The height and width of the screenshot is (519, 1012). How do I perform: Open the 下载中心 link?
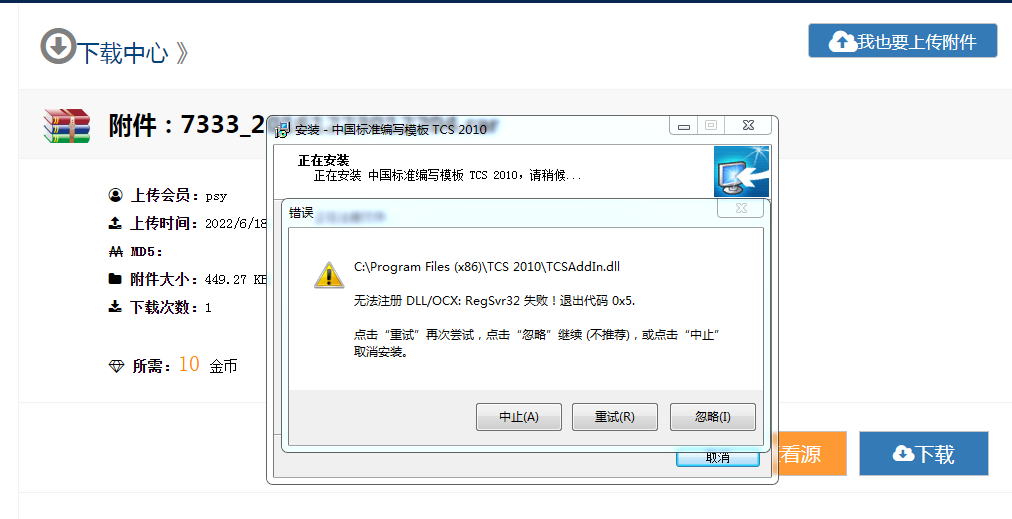(123, 53)
